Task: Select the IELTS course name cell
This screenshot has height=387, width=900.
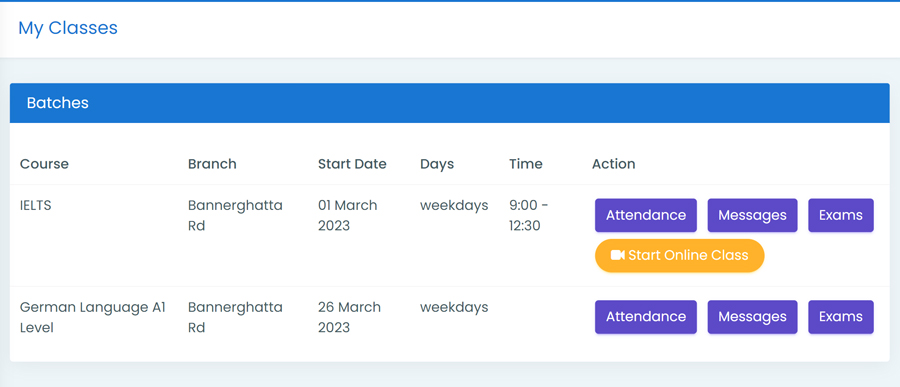Action: [36, 206]
